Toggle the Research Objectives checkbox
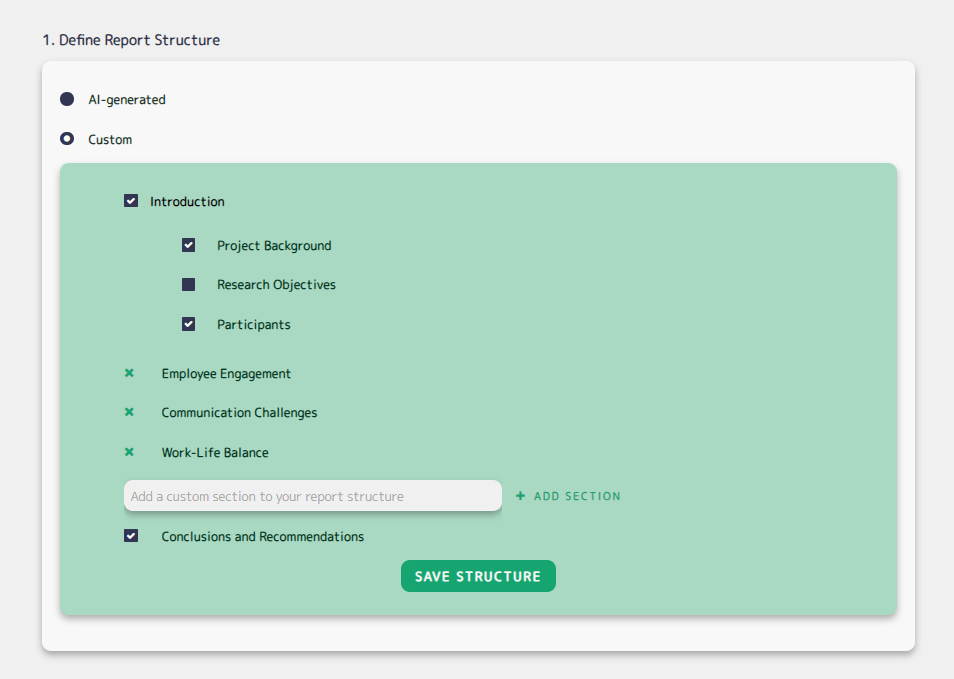Viewport: 954px width, 679px height. pos(189,284)
